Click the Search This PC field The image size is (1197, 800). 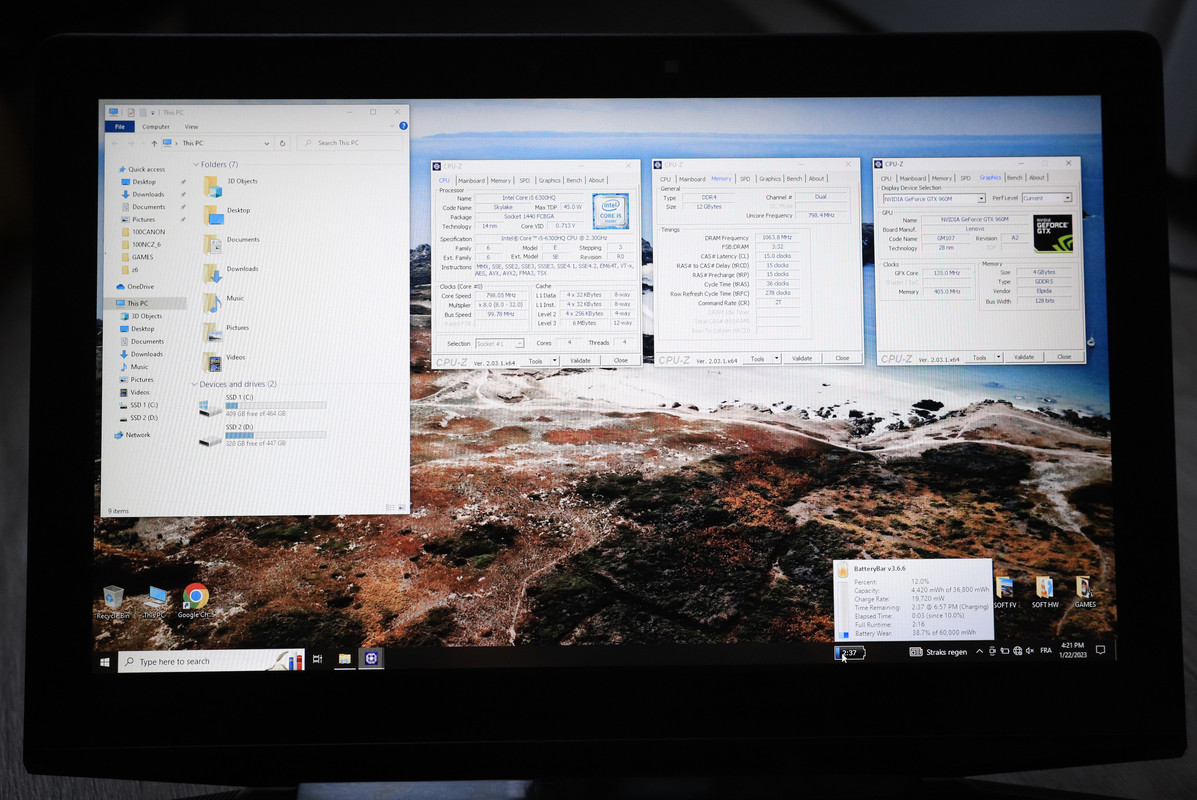coord(350,143)
